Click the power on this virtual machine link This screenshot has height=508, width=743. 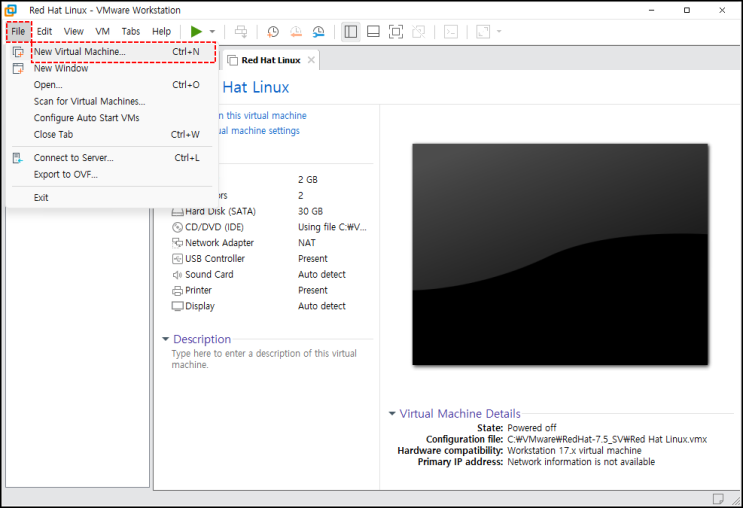click(x=263, y=116)
